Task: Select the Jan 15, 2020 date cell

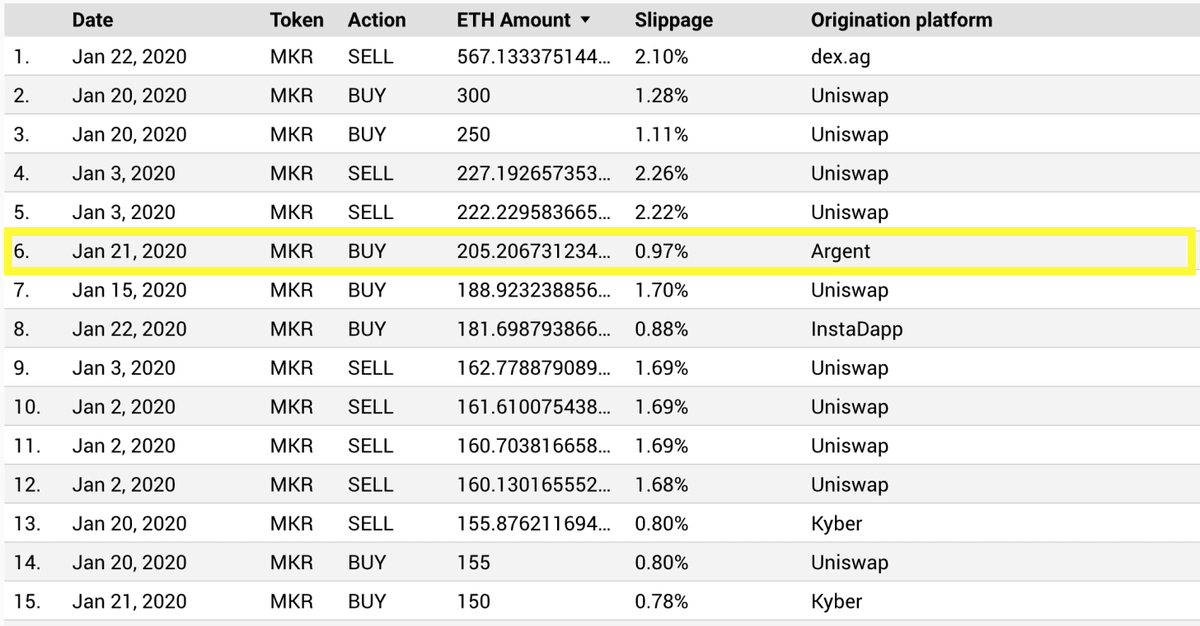Action: coord(129,291)
